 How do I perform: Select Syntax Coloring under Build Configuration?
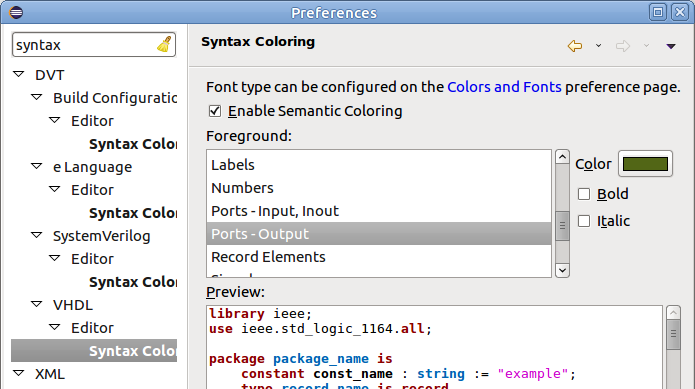click(x=133, y=144)
